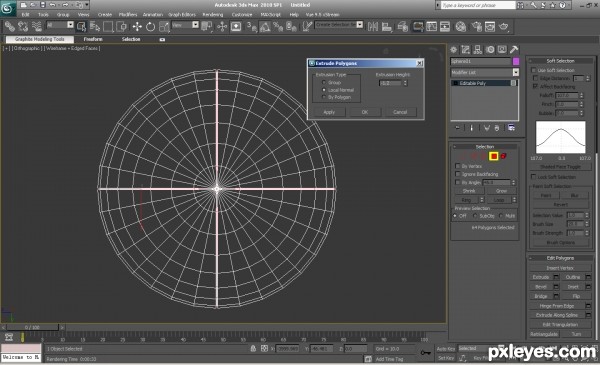The width and height of the screenshot is (600, 365).
Task: Open Extrude settings box next to Extrude
Action: click(x=556, y=277)
